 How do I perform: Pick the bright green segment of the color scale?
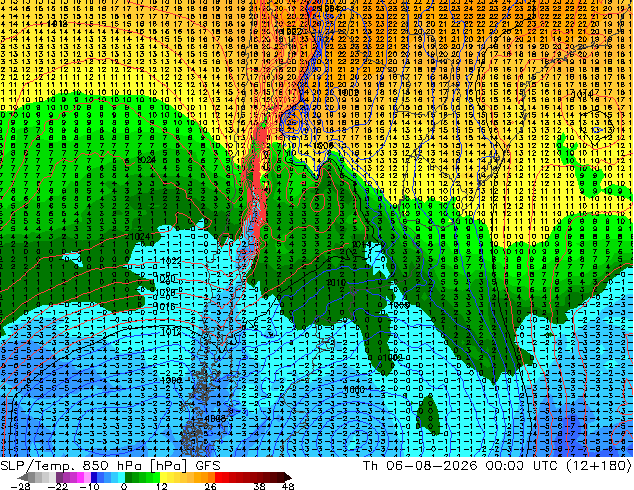coord(156,477)
